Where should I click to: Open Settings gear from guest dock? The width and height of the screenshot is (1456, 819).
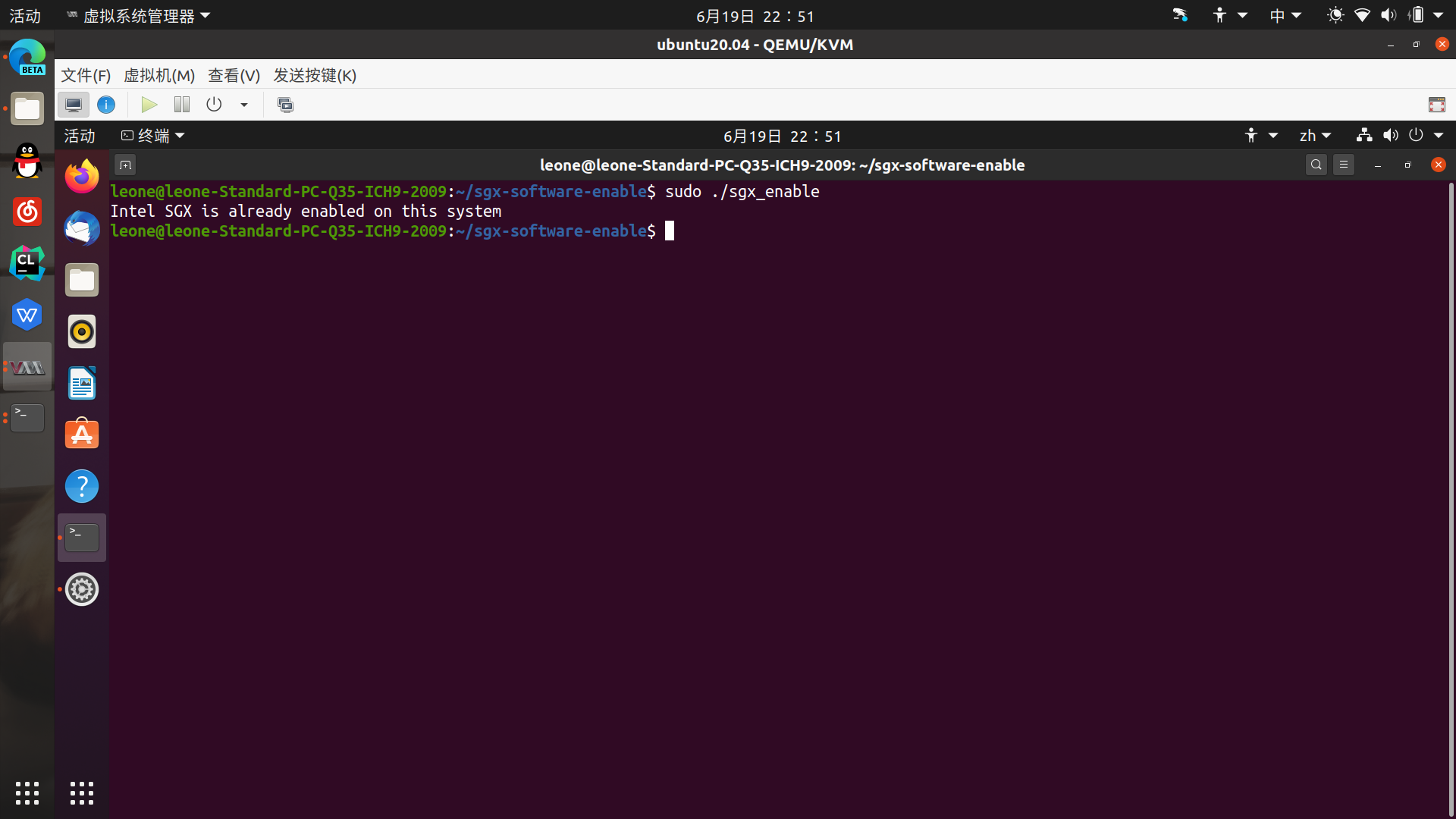click(82, 589)
